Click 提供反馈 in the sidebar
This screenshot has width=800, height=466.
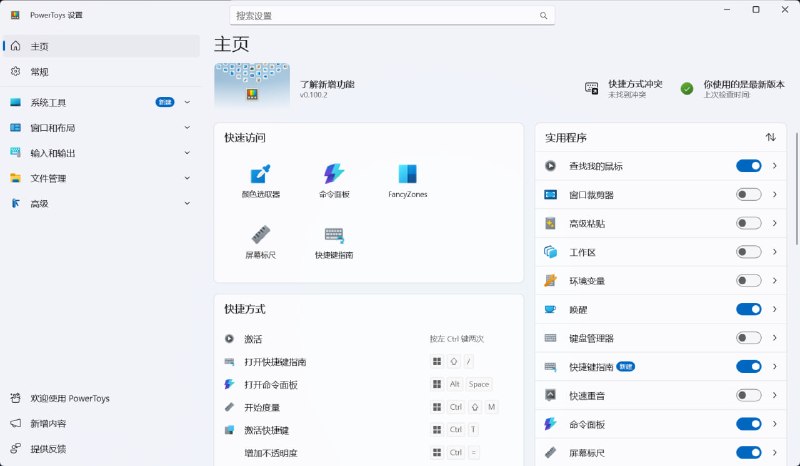[x=101, y=449]
